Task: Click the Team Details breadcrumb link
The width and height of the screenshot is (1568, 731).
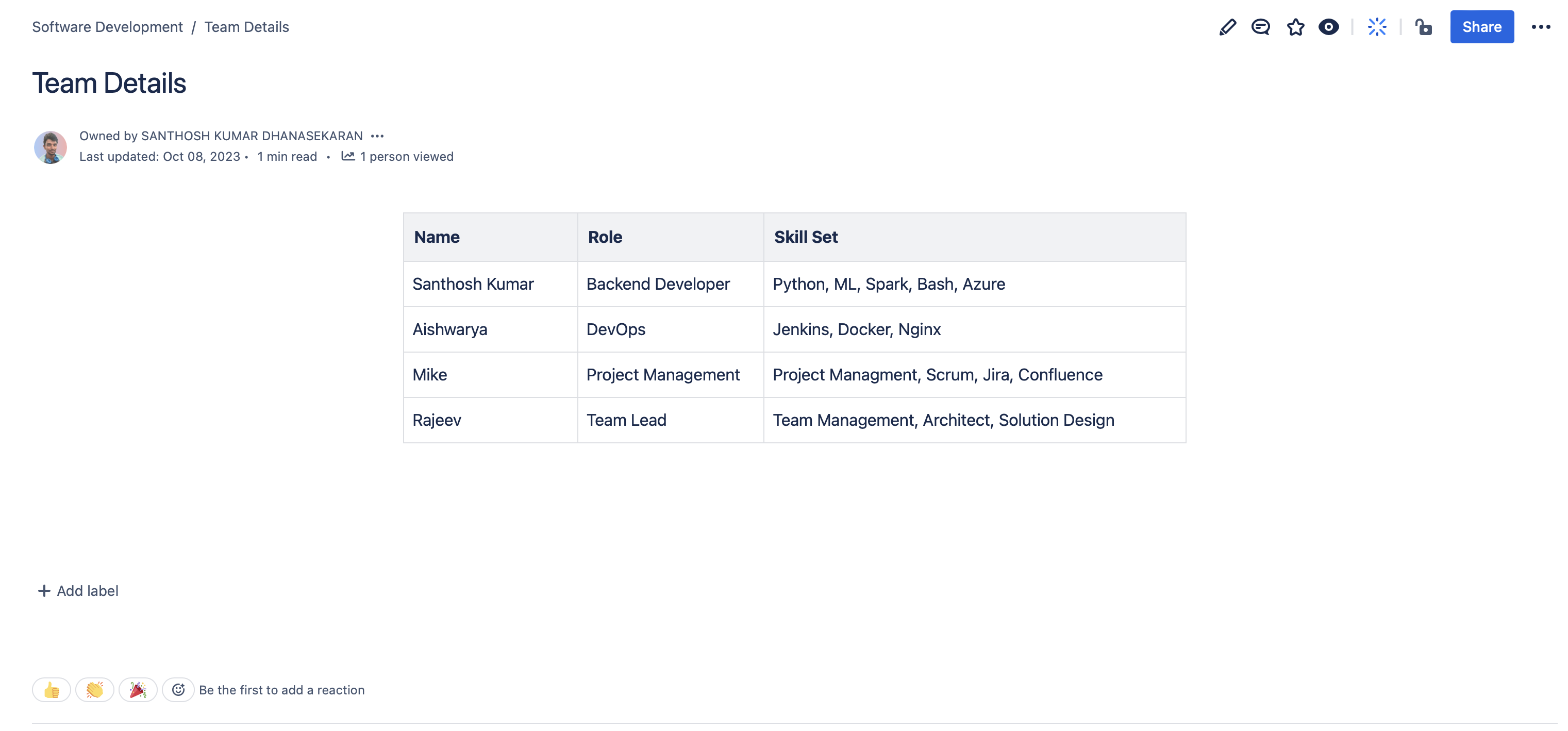Action: [246, 27]
